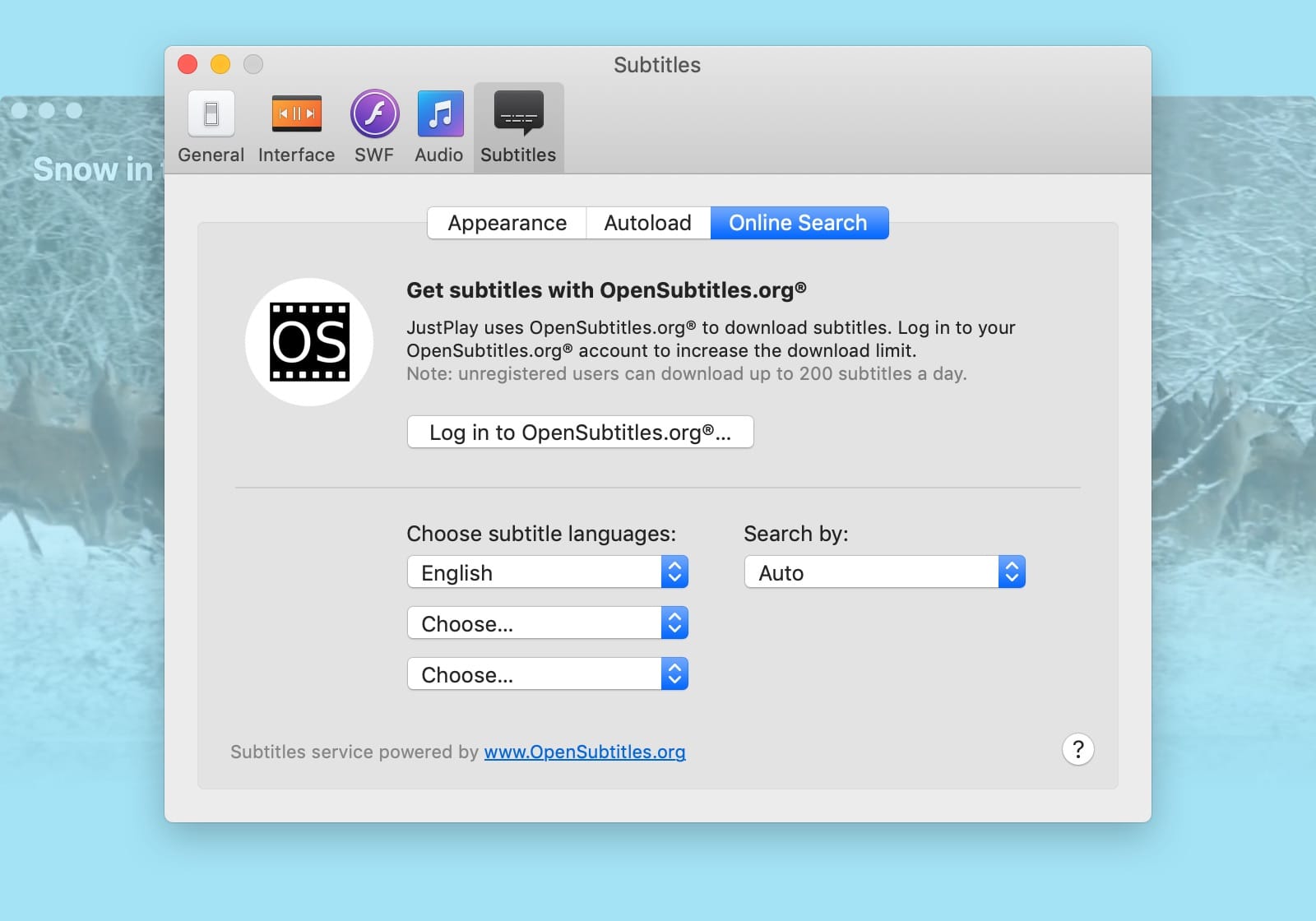Log in to OpenSubtitles.org
Viewport: 1316px width, 921px height.
coord(580,433)
